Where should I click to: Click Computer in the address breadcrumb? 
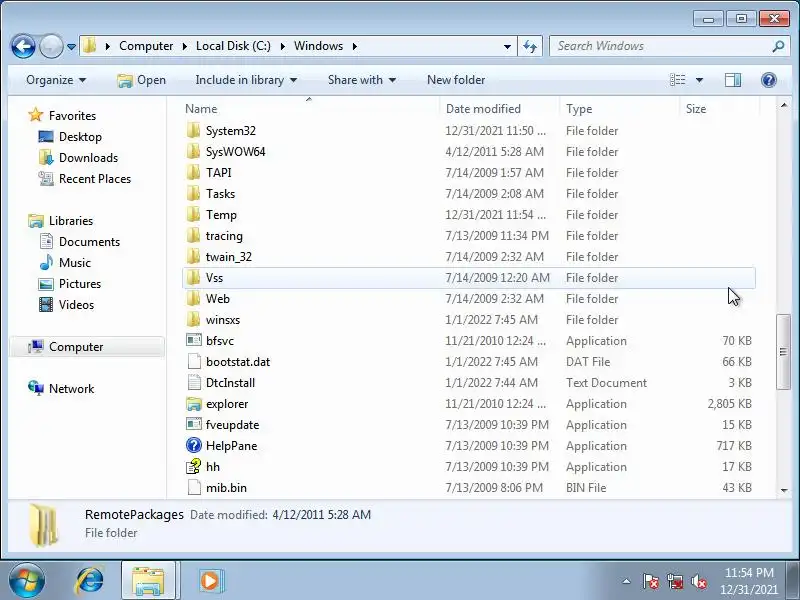146,46
